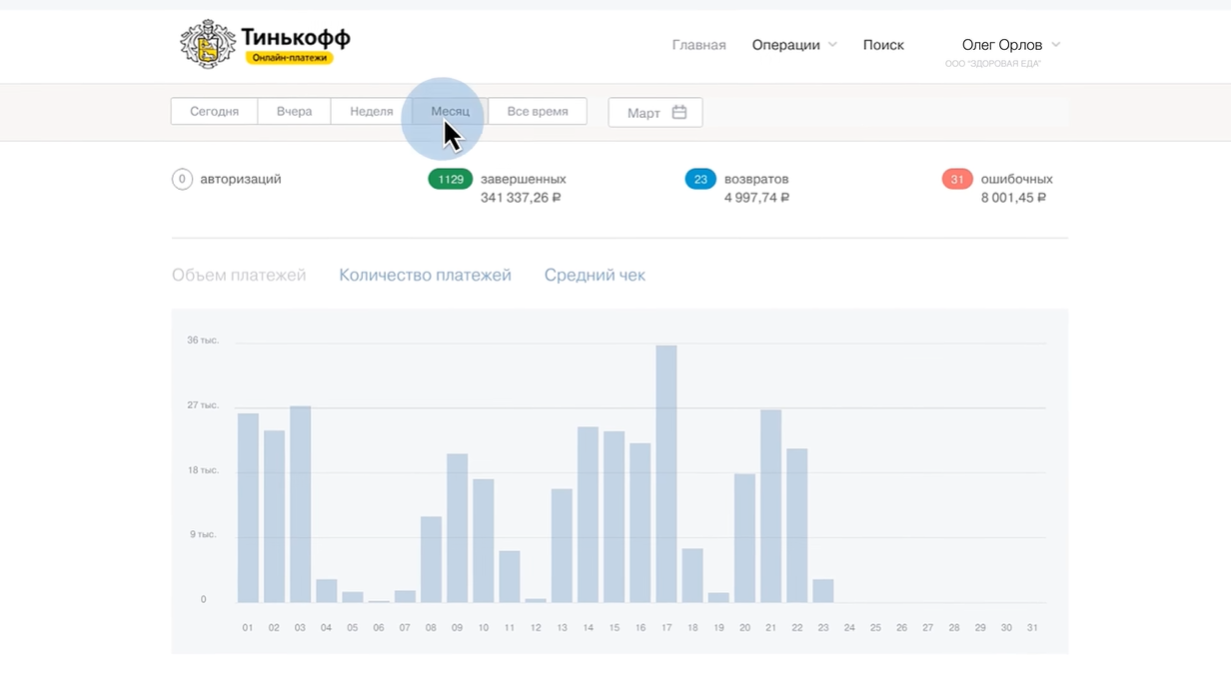This screenshot has width=1231, height=681.
Task: Open Поиск in the top navigation
Action: click(x=883, y=45)
